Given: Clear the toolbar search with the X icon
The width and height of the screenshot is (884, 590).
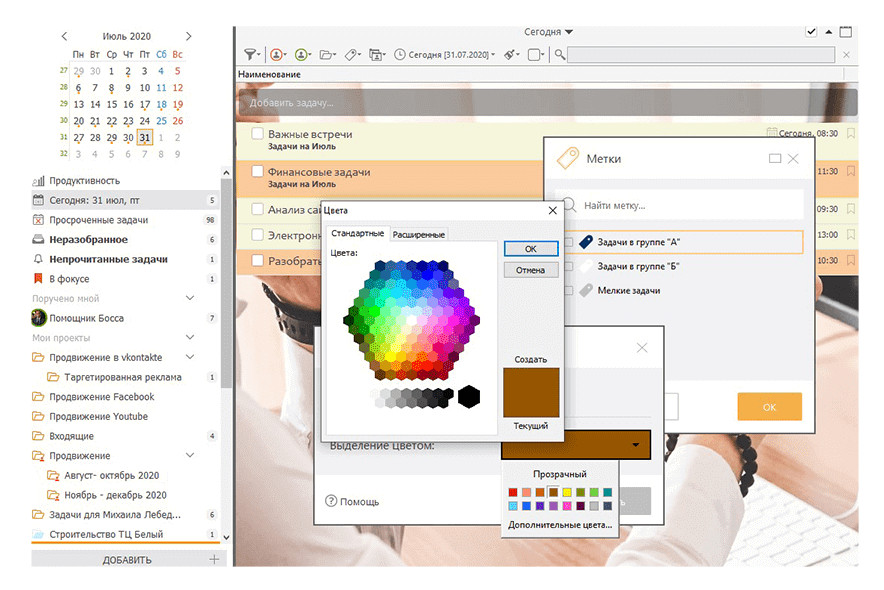Looking at the screenshot, I should [846, 55].
